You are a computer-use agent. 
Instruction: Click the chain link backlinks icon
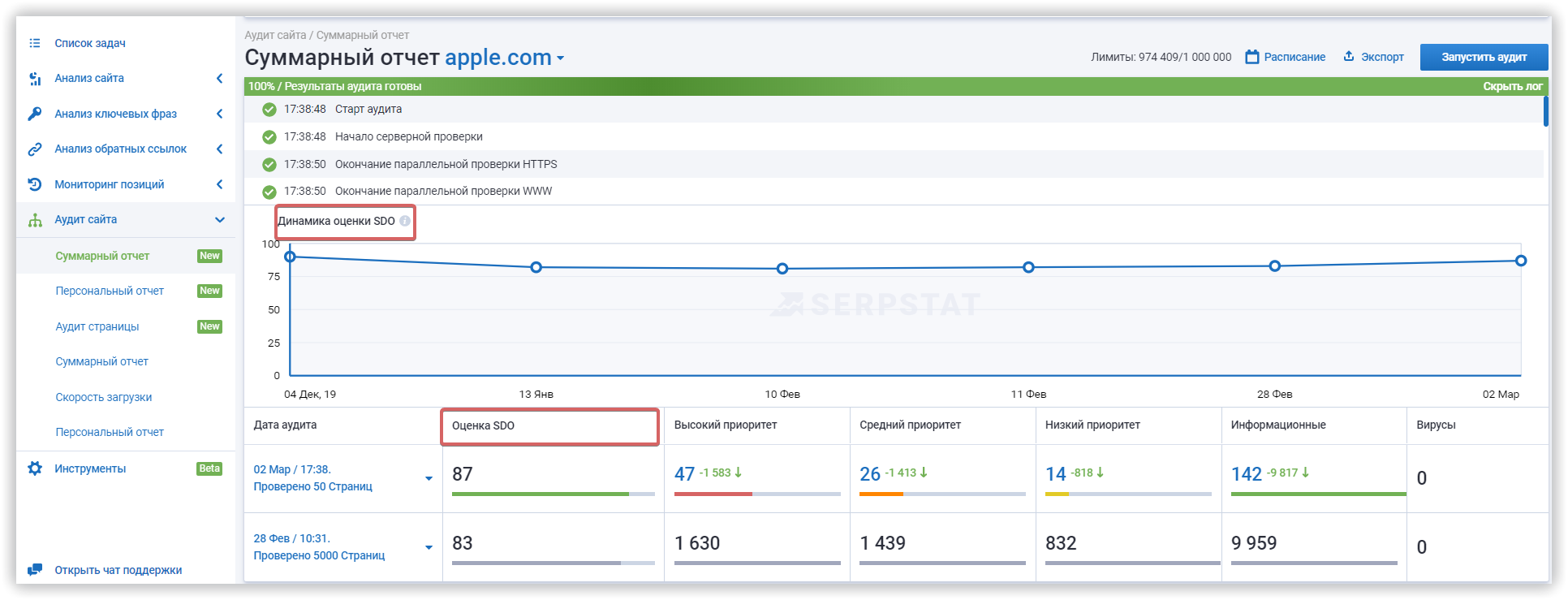[x=35, y=149]
